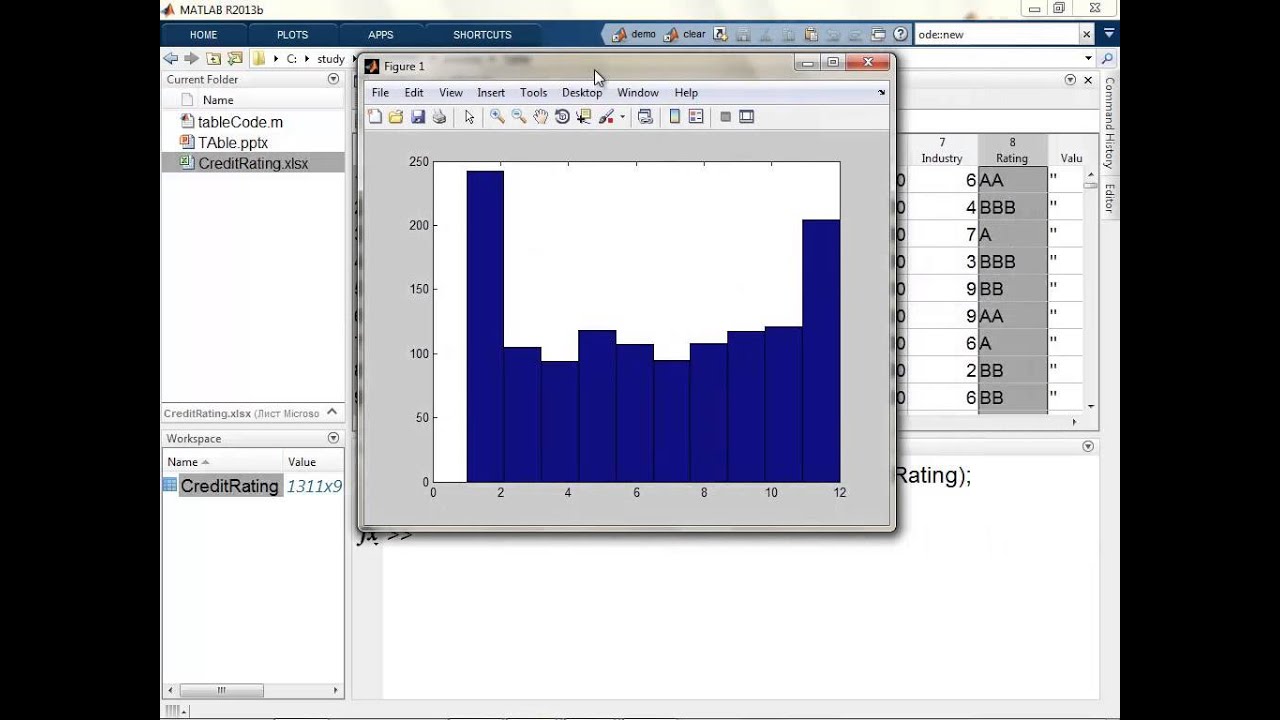Click New Figure icon in Figure 1 toolbar

pos(375,117)
